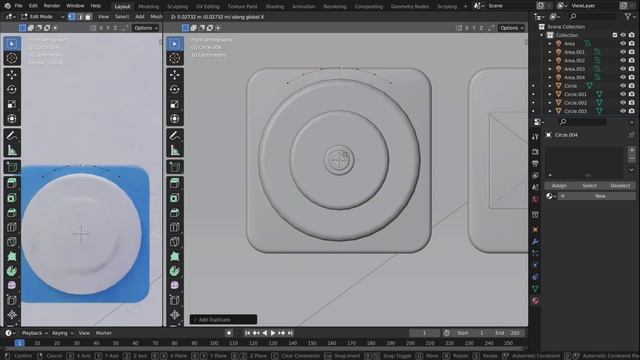The height and width of the screenshot is (360, 640).
Task: Open the World properties tab
Action: tap(535, 200)
